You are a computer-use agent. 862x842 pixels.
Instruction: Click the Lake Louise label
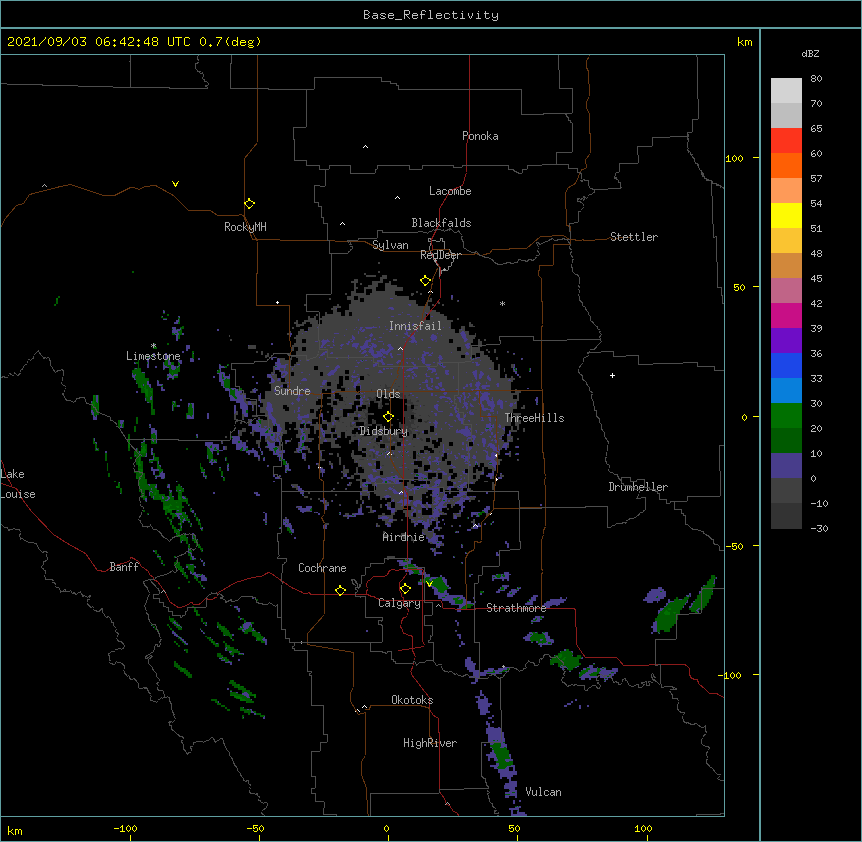click(18, 484)
